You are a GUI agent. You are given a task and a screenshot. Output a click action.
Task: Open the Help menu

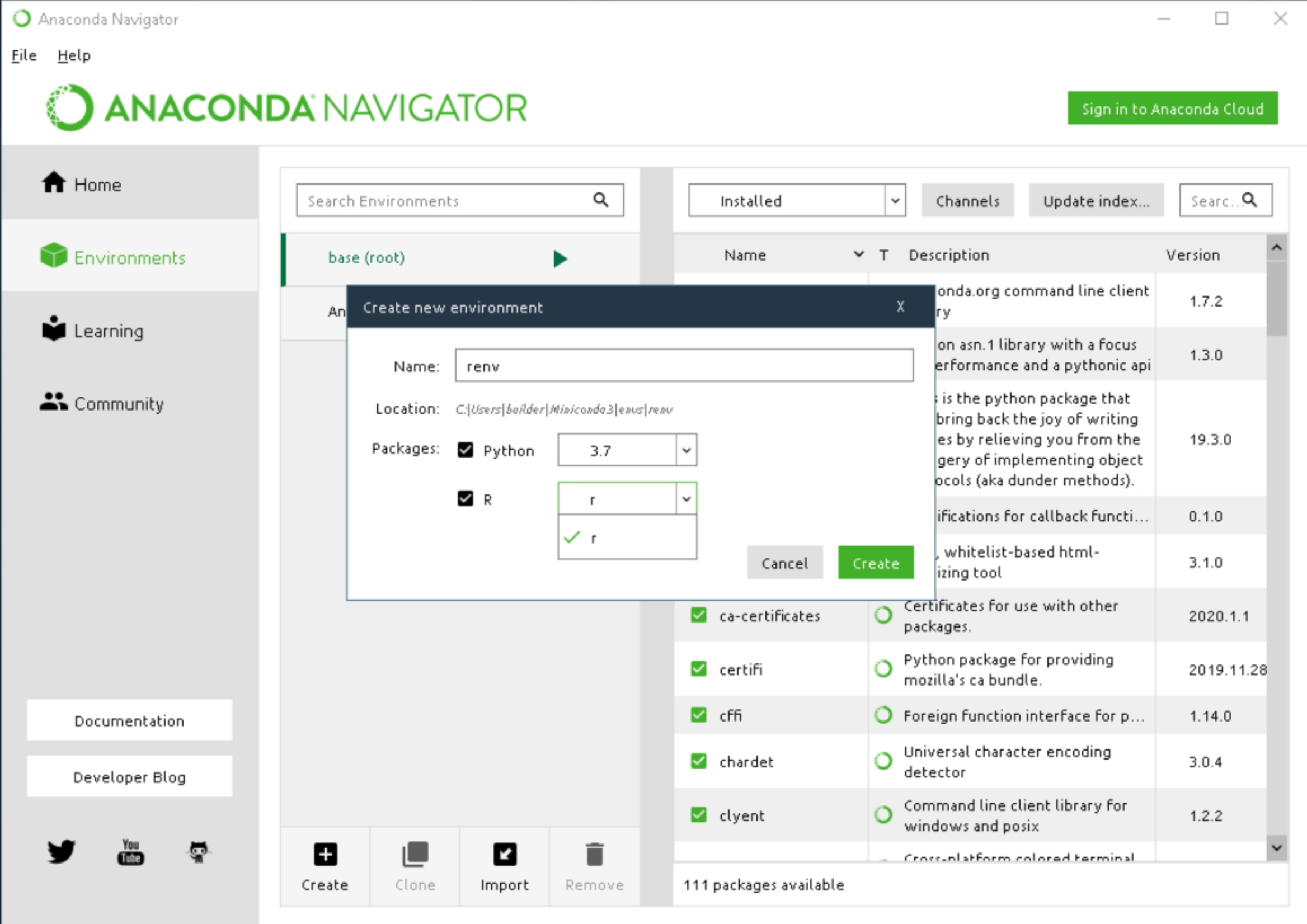tap(73, 55)
